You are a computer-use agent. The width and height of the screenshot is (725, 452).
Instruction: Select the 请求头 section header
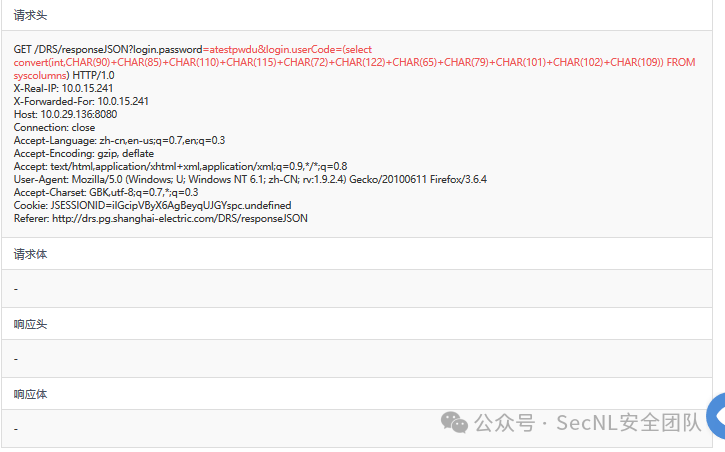pos(30,15)
